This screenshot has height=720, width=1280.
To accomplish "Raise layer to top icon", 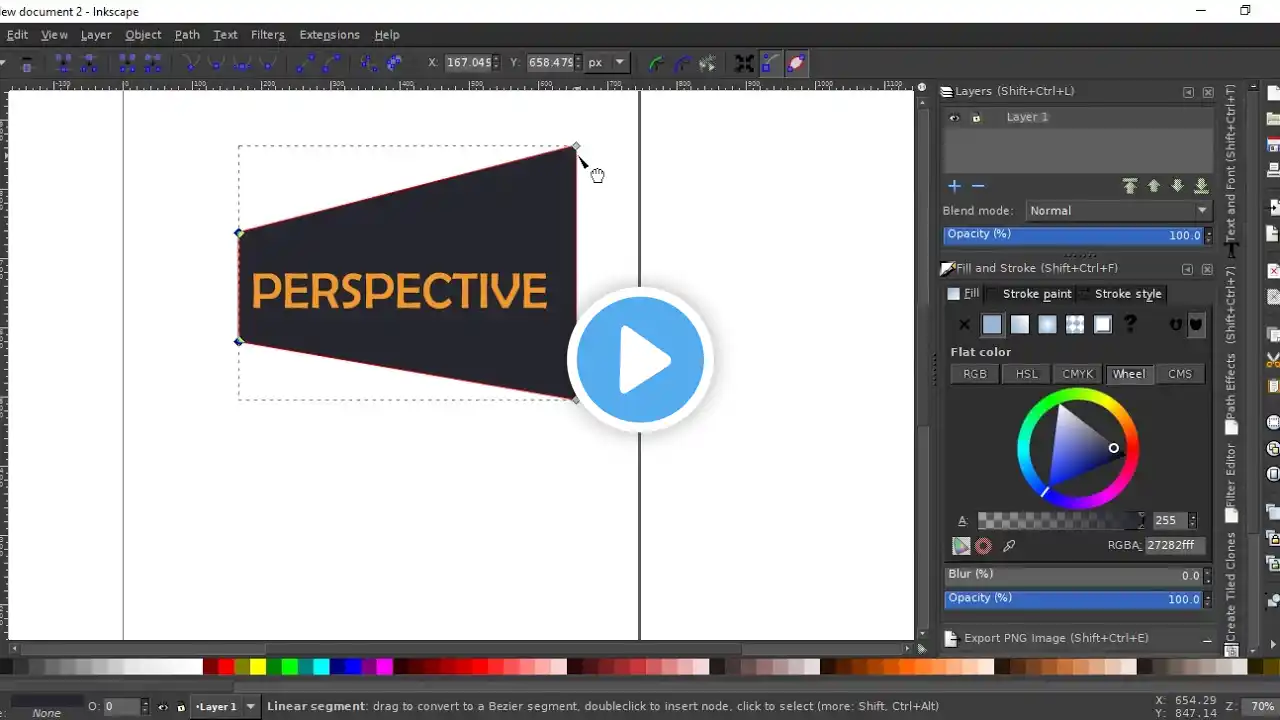I will point(1130,186).
